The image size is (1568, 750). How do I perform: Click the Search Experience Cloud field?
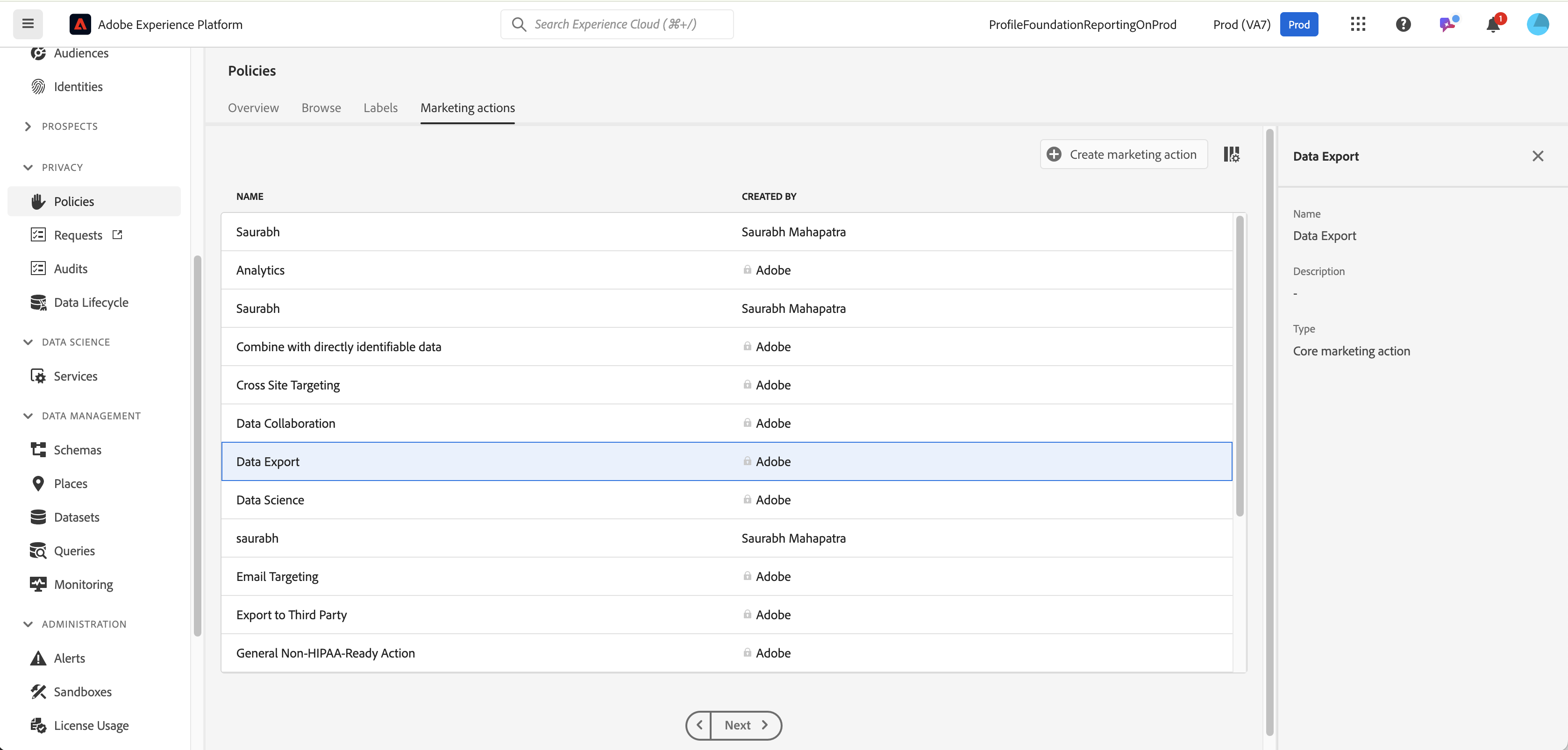tap(617, 24)
